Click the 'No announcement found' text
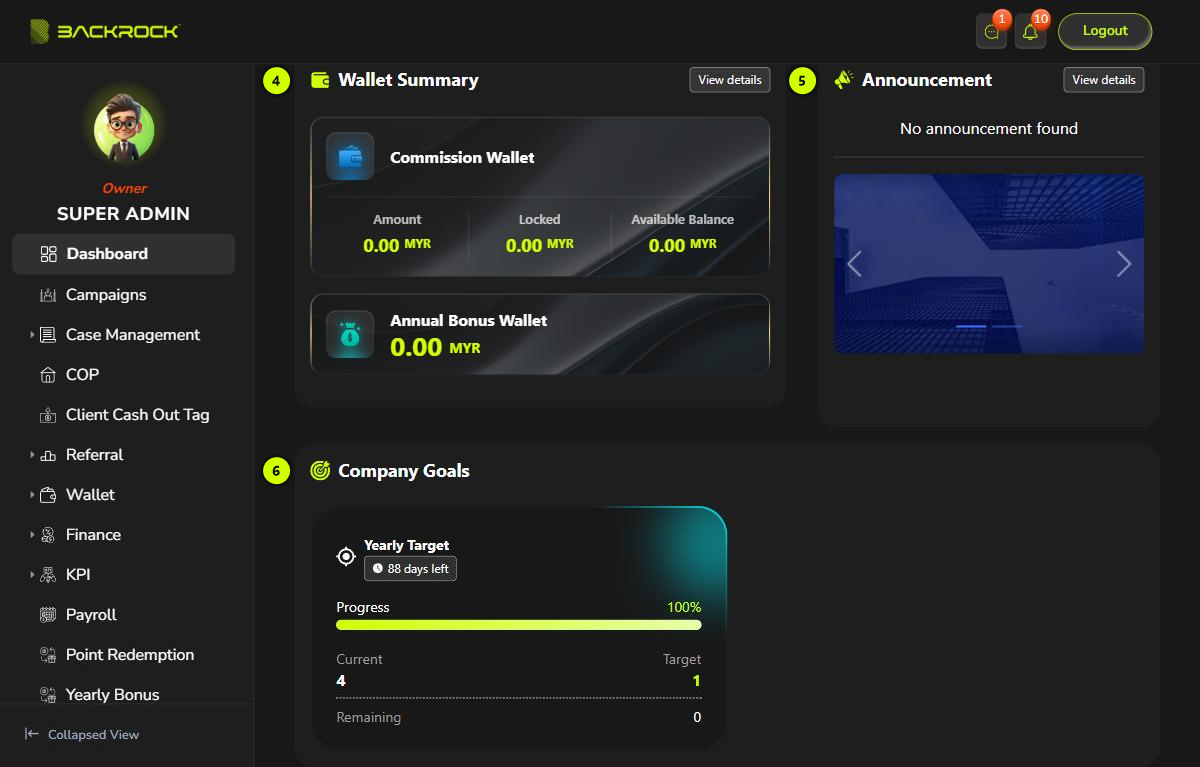 tap(989, 128)
